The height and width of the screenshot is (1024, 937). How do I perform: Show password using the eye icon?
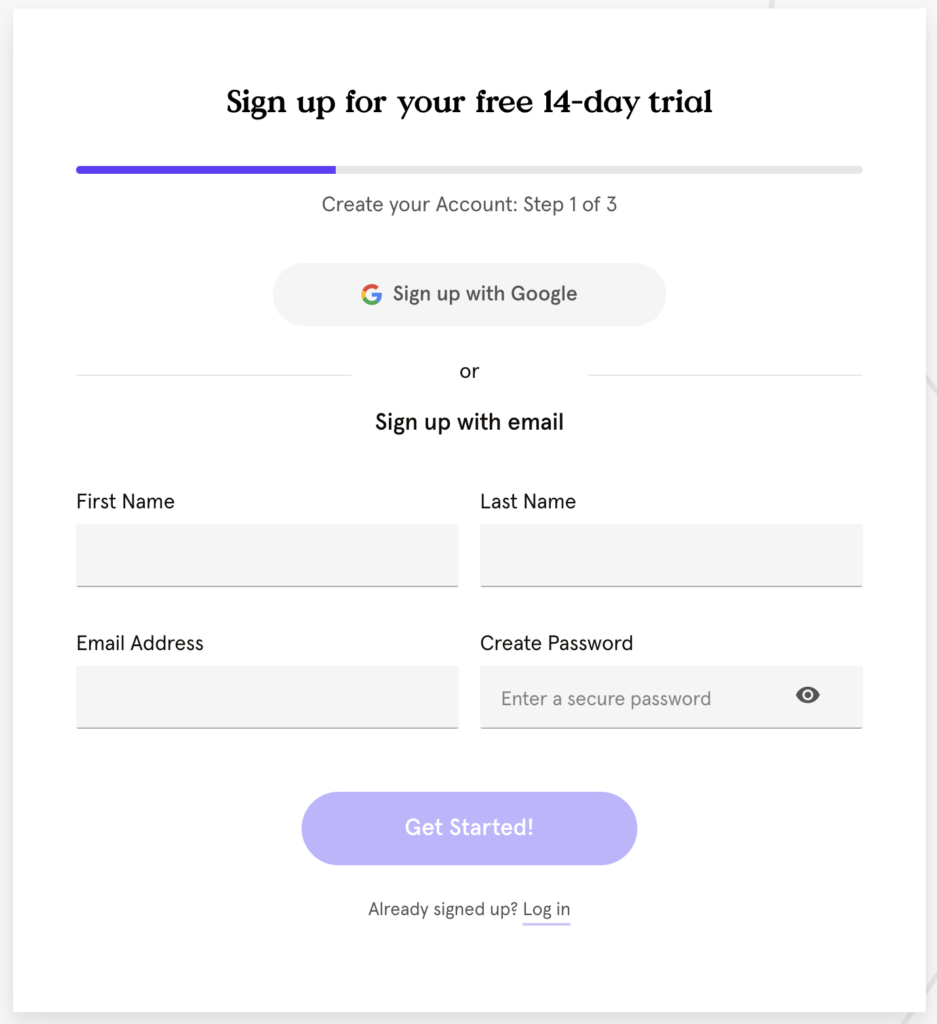(x=808, y=696)
